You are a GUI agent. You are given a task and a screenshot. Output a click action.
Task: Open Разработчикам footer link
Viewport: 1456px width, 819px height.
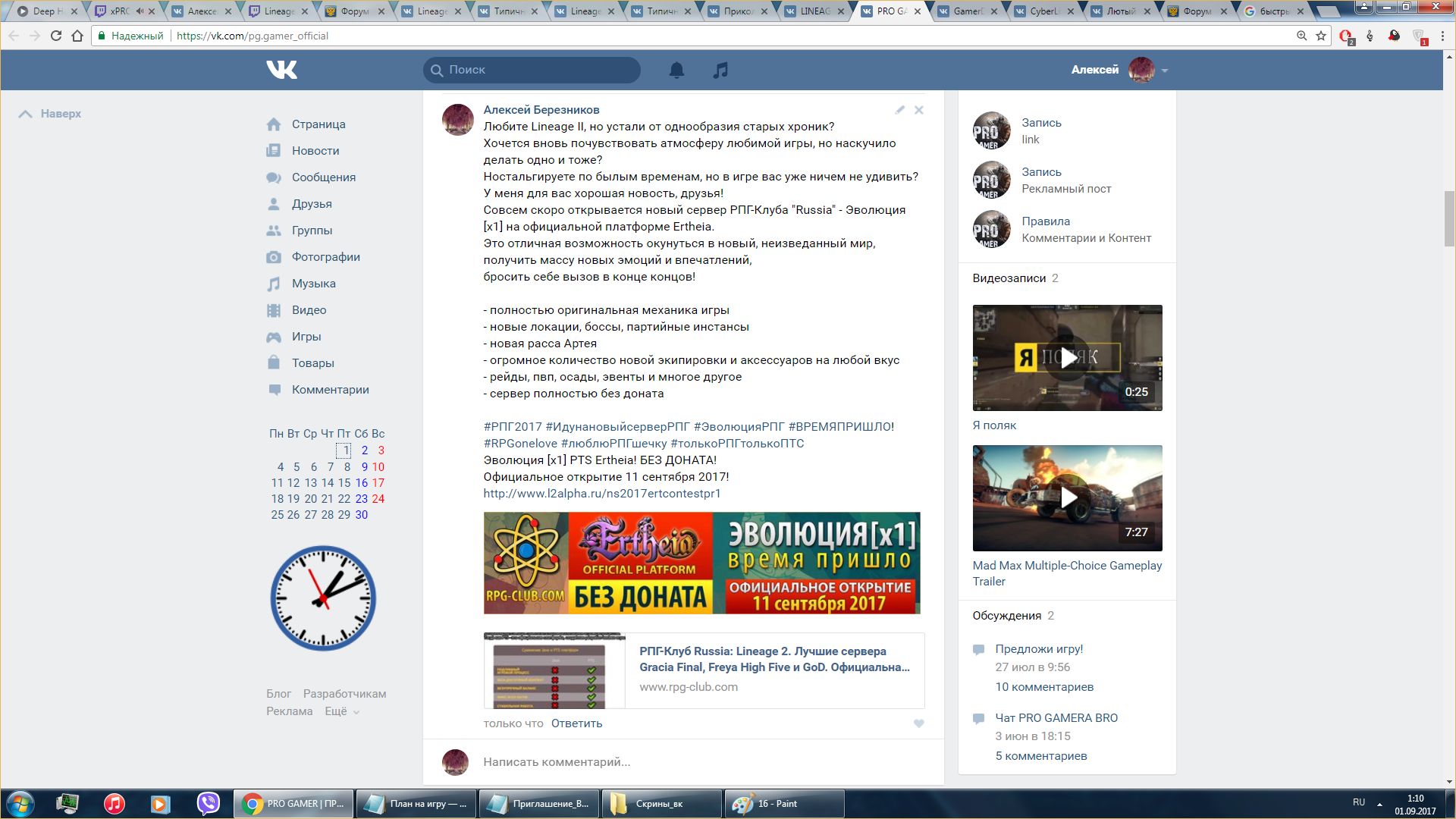coord(344,694)
